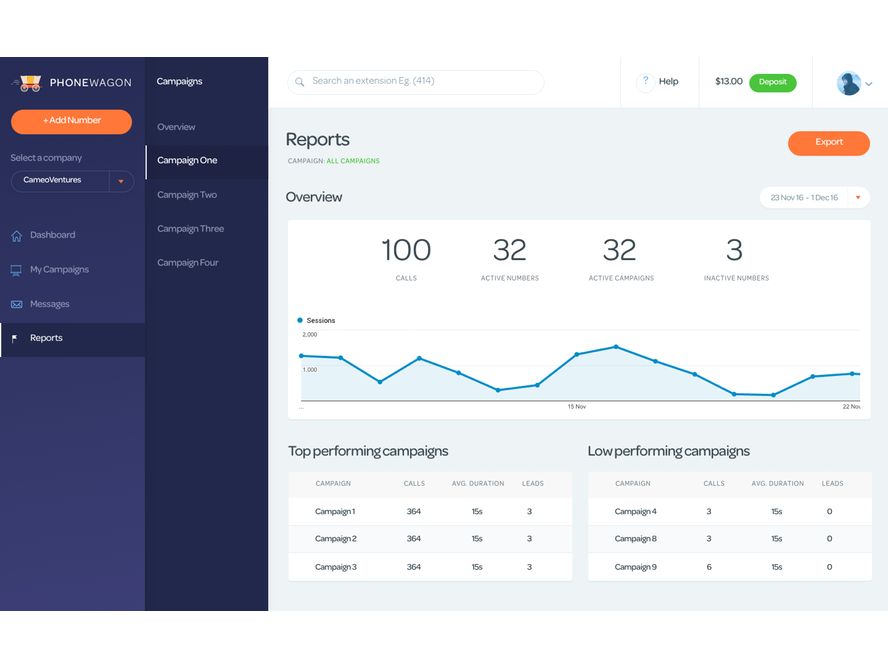Click the Dashboard home icon
Image resolution: width=888 pixels, height=666 pixels.
[16, 236]
